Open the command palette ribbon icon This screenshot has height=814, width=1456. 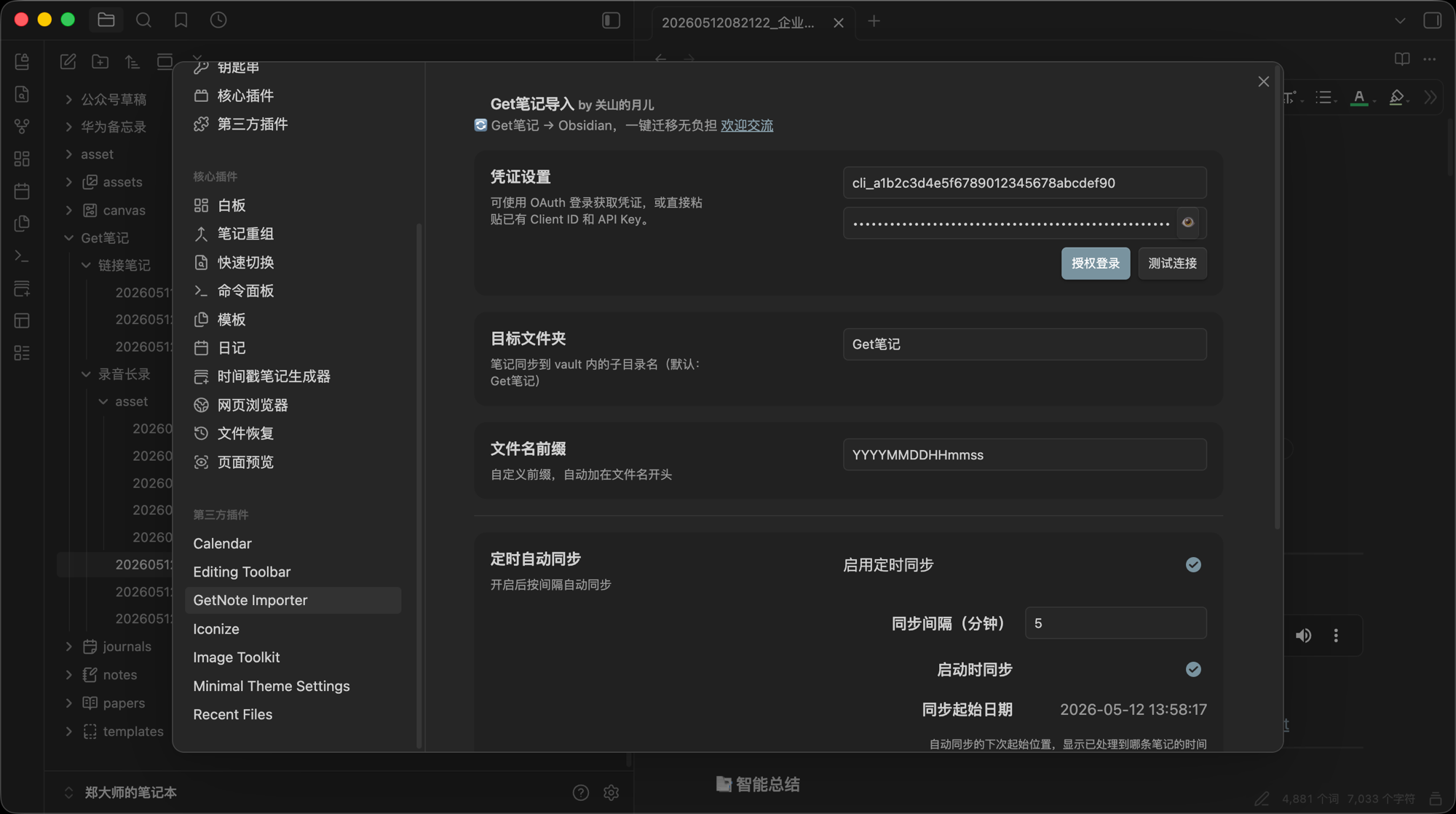pyautogui.click(x=22, y=256)
